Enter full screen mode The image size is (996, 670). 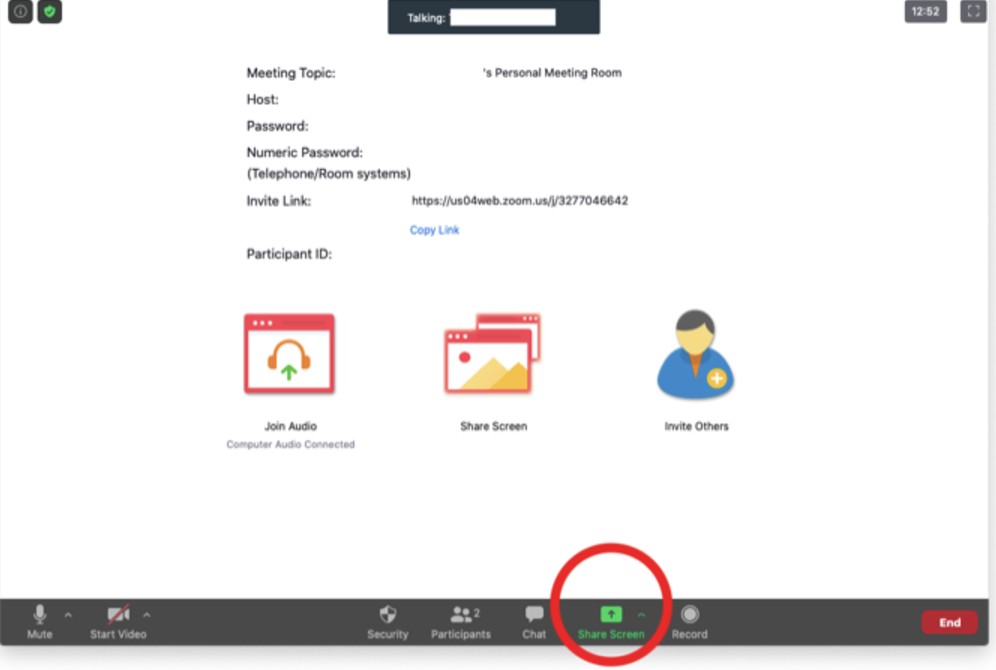tap(973, 11)
